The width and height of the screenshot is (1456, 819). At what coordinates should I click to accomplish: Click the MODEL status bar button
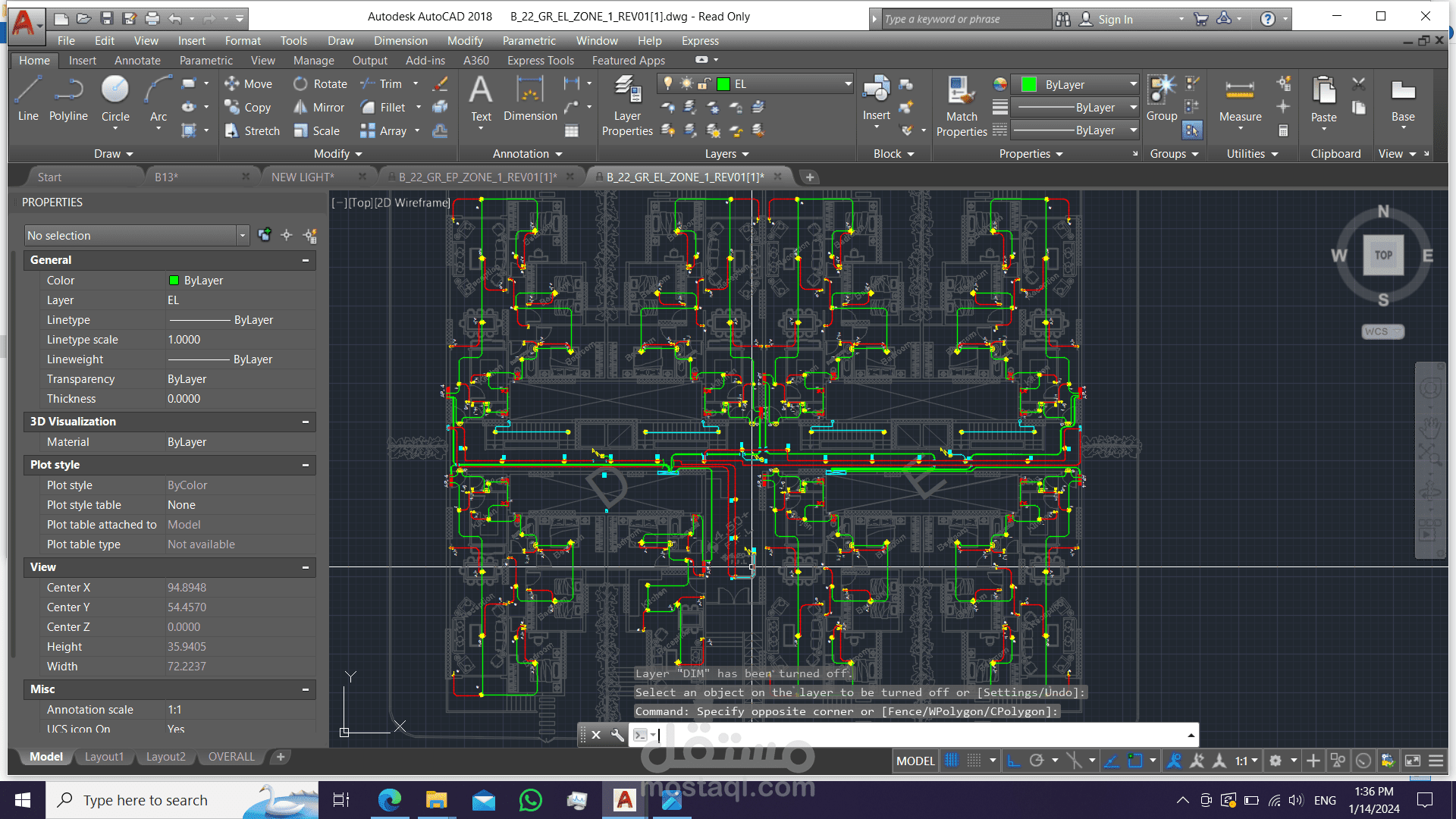915,761
